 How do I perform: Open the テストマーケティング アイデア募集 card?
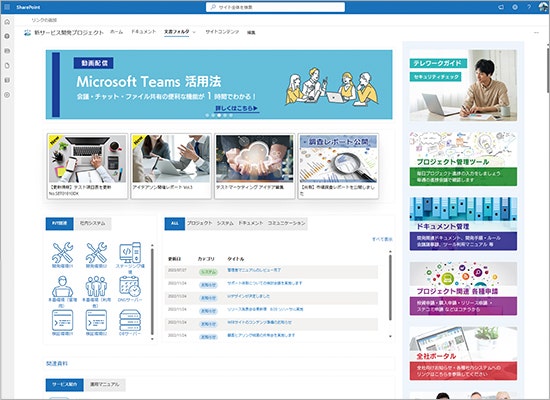pyautogui.click(x=255, y=166)
